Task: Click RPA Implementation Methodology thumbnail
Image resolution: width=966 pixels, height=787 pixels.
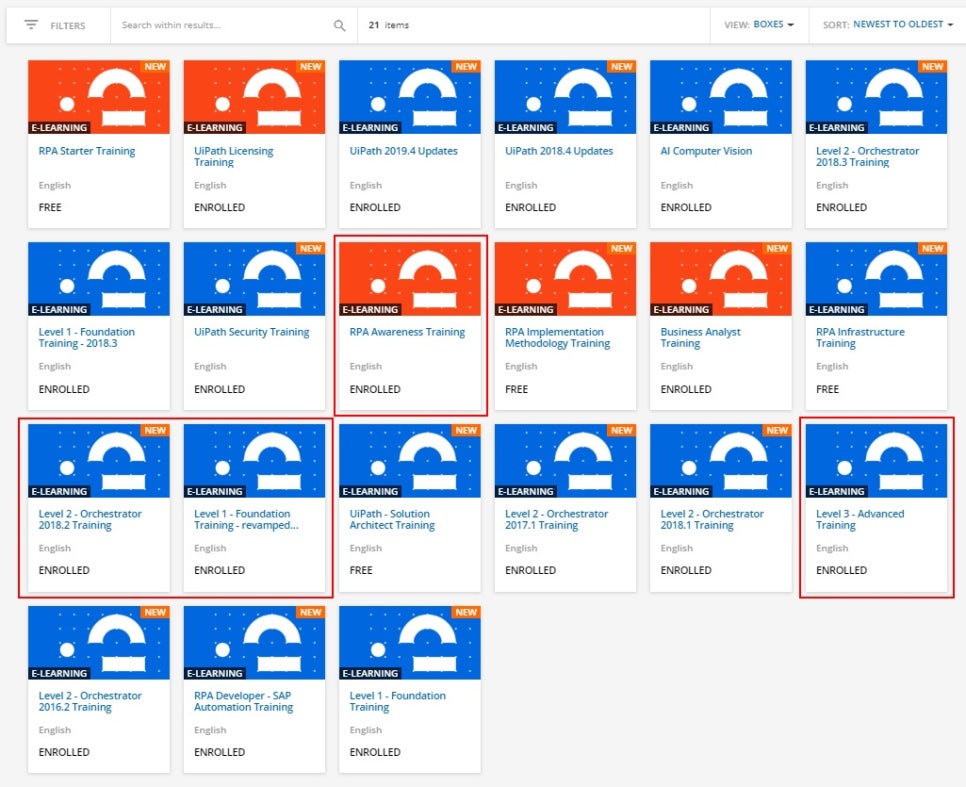Action: coord(565,279)
